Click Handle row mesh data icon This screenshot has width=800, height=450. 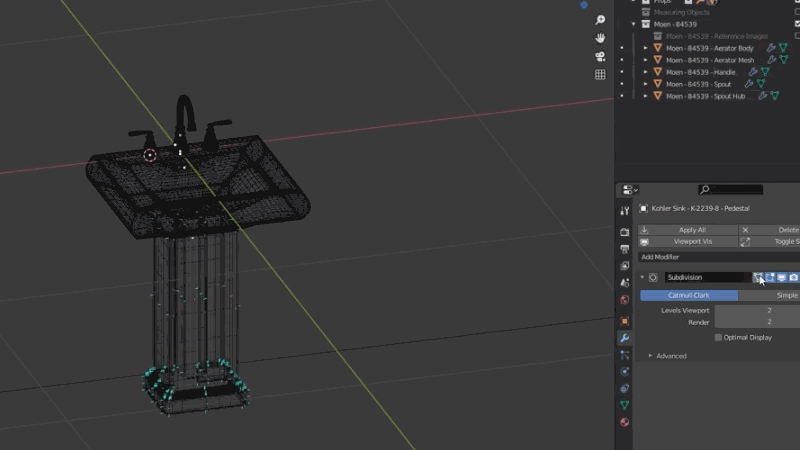tap(765, 72)
